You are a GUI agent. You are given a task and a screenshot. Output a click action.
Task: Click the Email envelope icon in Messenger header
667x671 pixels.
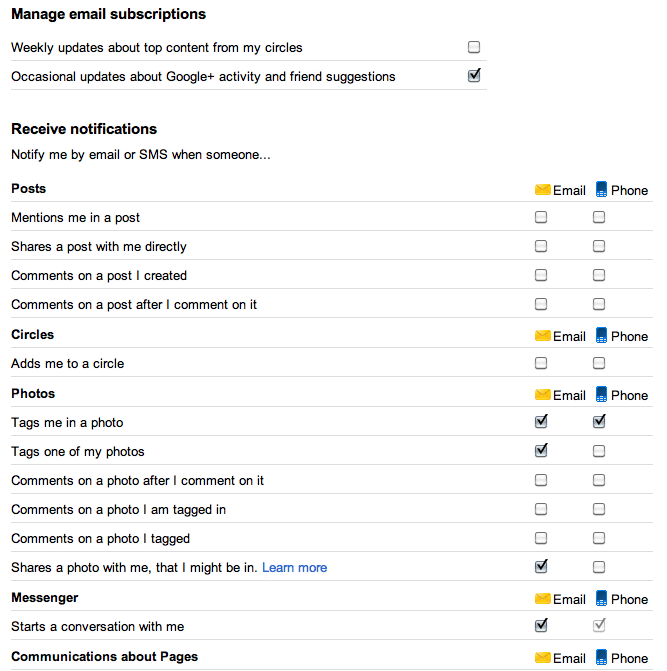[542, 598]
